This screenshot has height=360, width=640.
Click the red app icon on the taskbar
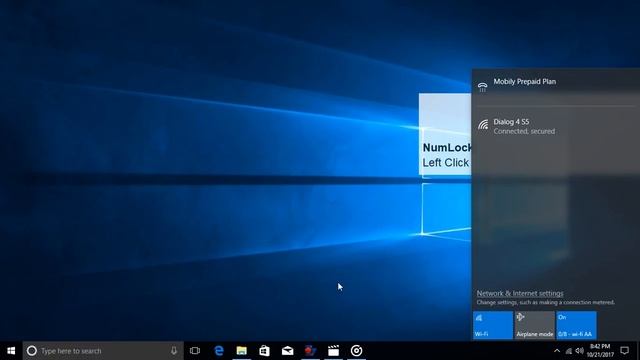point(310,351)
